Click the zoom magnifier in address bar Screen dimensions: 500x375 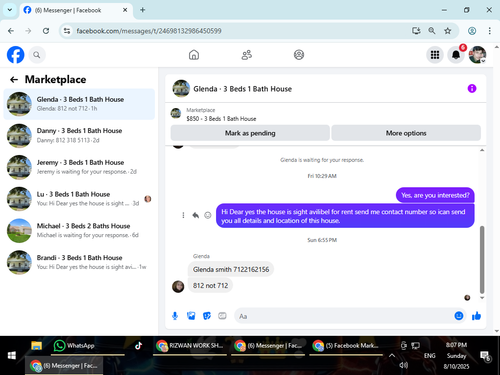pos(432,31)
